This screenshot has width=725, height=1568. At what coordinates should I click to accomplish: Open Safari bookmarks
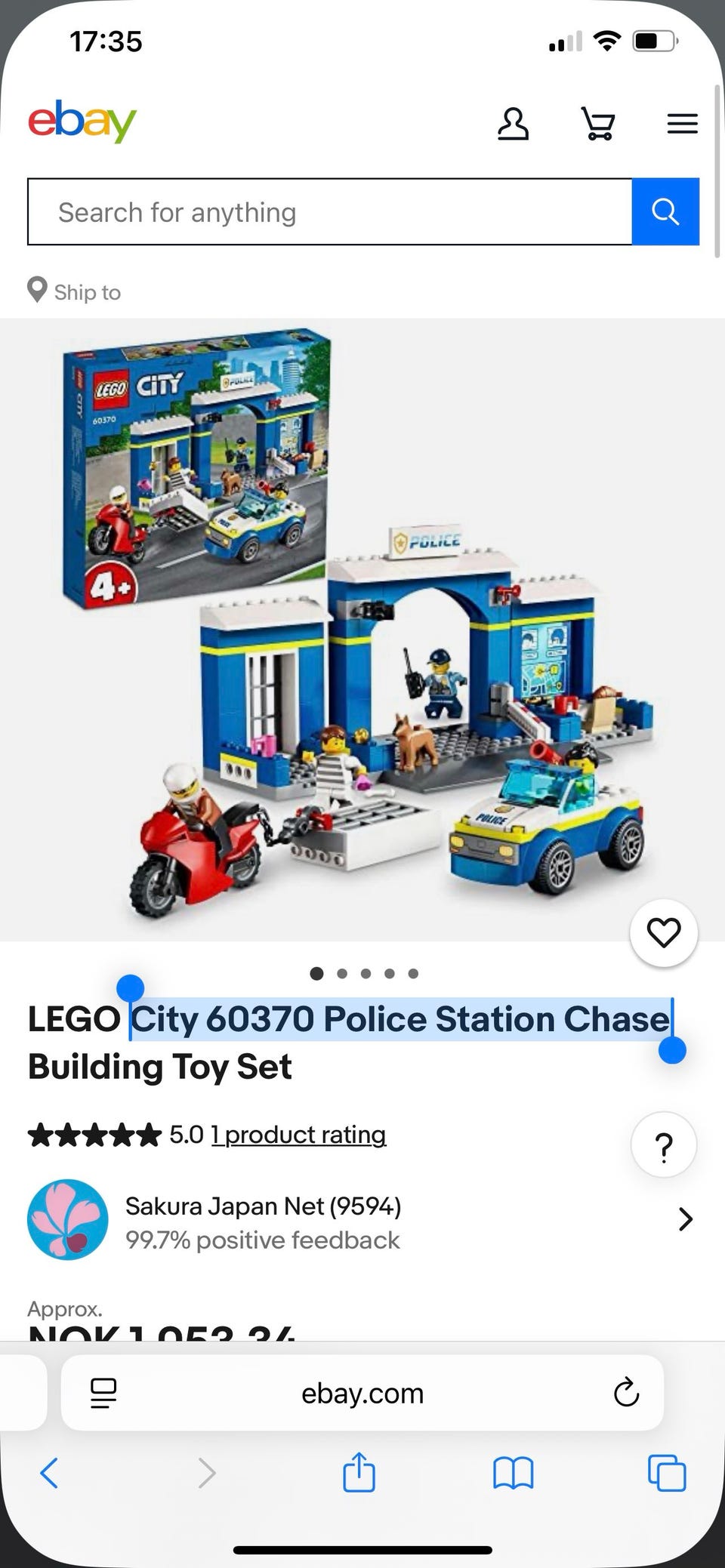[x=514, y=1473]
